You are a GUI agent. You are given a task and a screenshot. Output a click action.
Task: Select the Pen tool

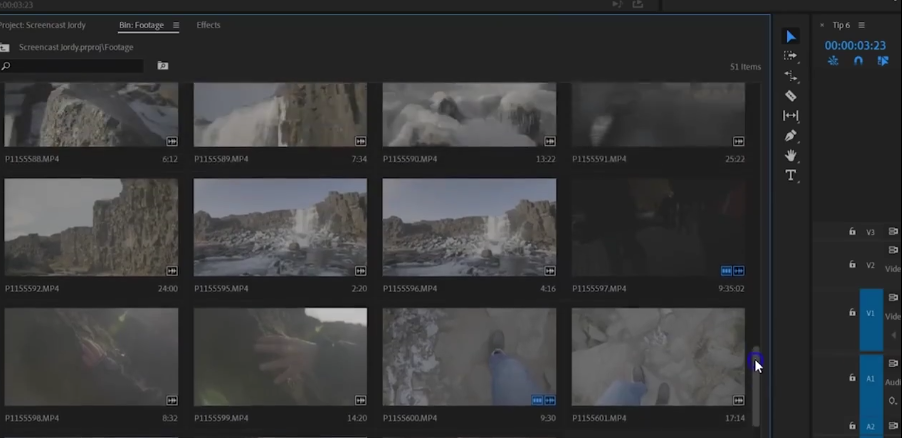[791, 136]
